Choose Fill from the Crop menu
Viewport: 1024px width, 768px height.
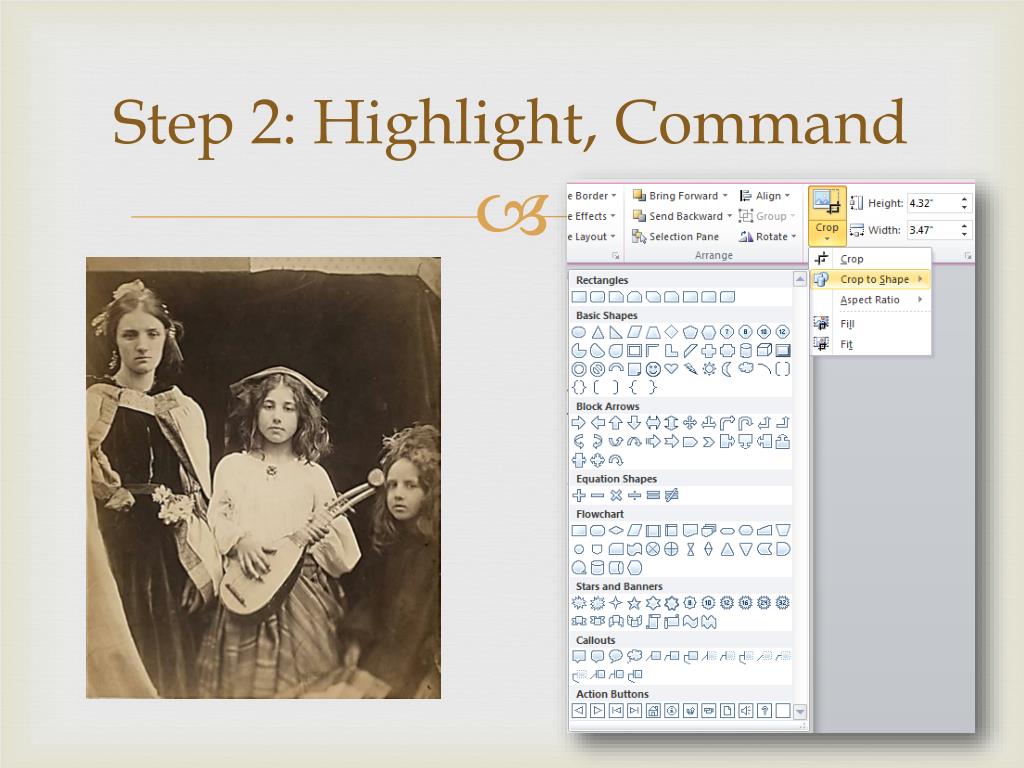[847, 324]
